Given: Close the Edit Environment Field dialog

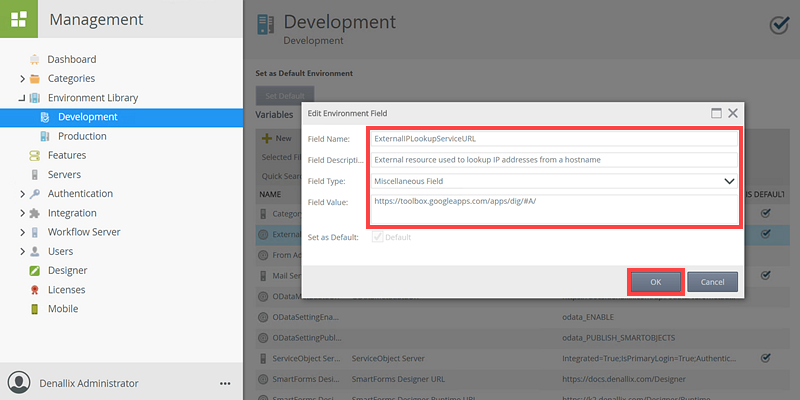Looking at the screenshot, I should coord(733,113).
